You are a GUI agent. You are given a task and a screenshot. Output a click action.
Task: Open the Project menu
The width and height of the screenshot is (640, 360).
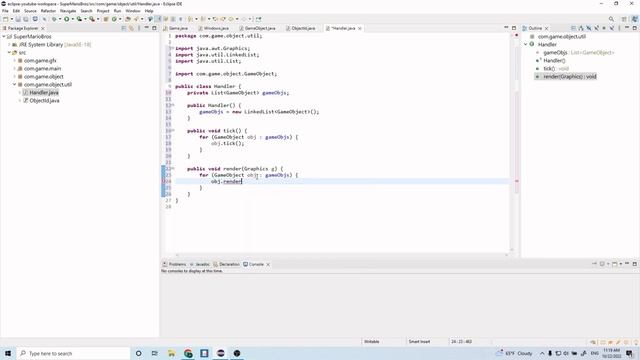103,11
